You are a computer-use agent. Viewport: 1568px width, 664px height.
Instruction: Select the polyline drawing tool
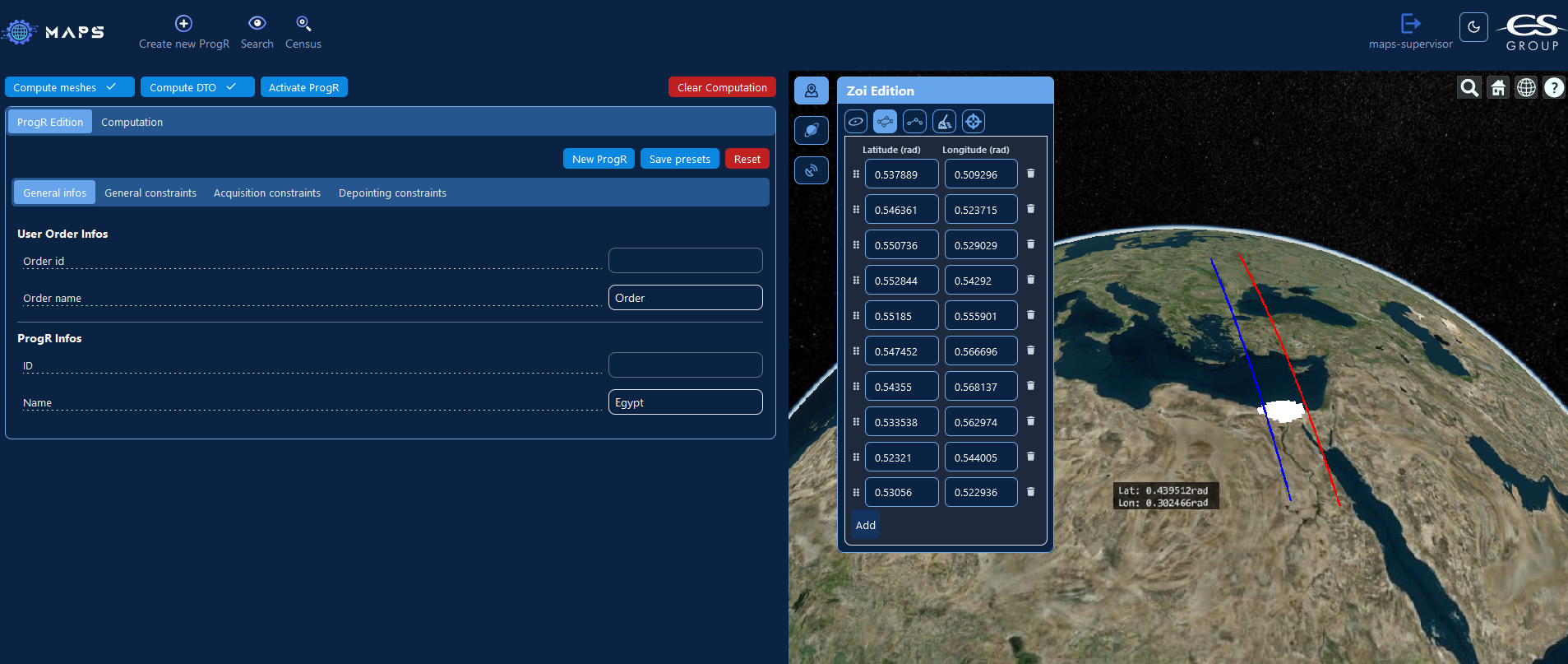(x=914, y=122)
